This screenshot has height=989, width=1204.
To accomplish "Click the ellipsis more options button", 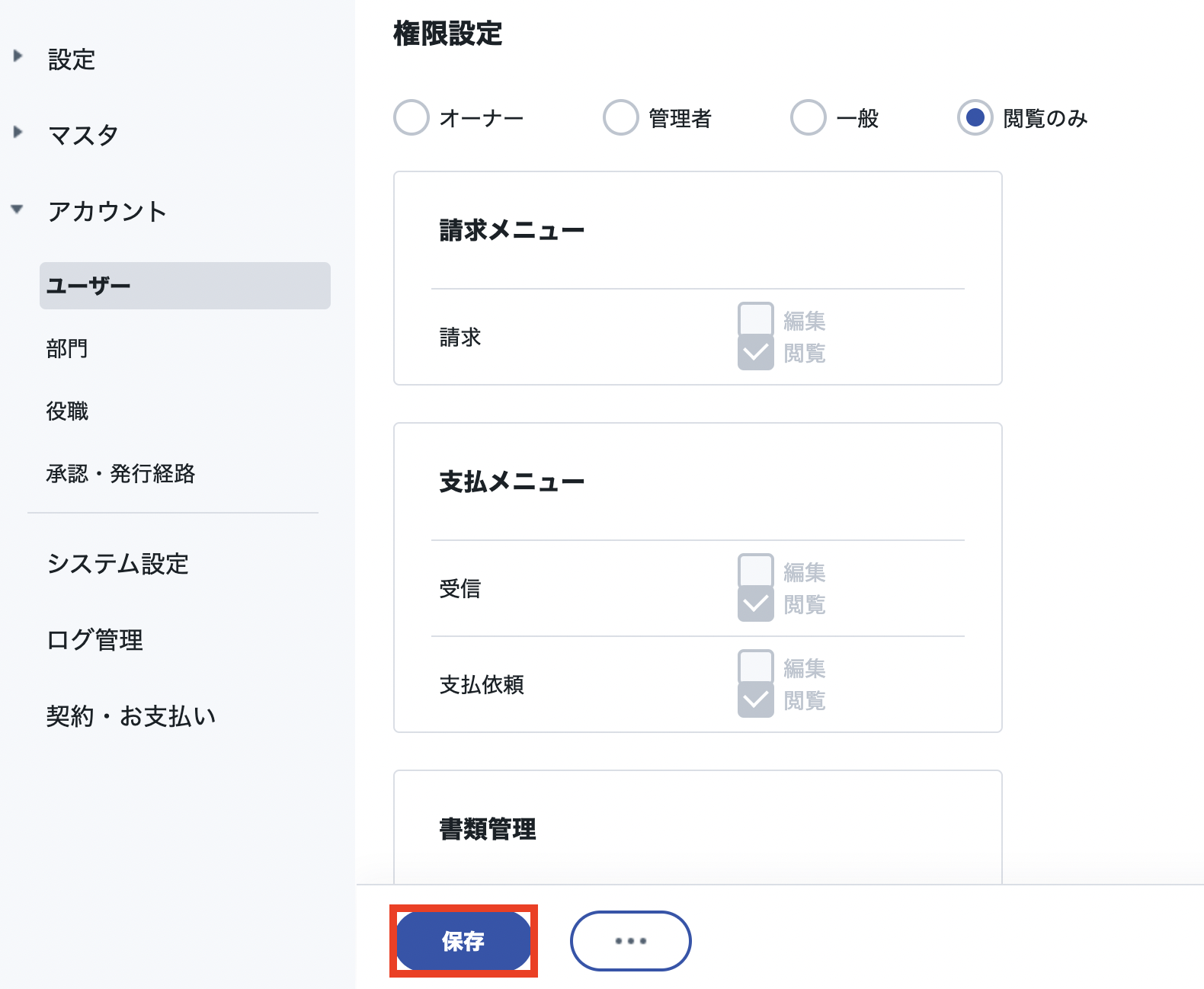I will (631, 941).
